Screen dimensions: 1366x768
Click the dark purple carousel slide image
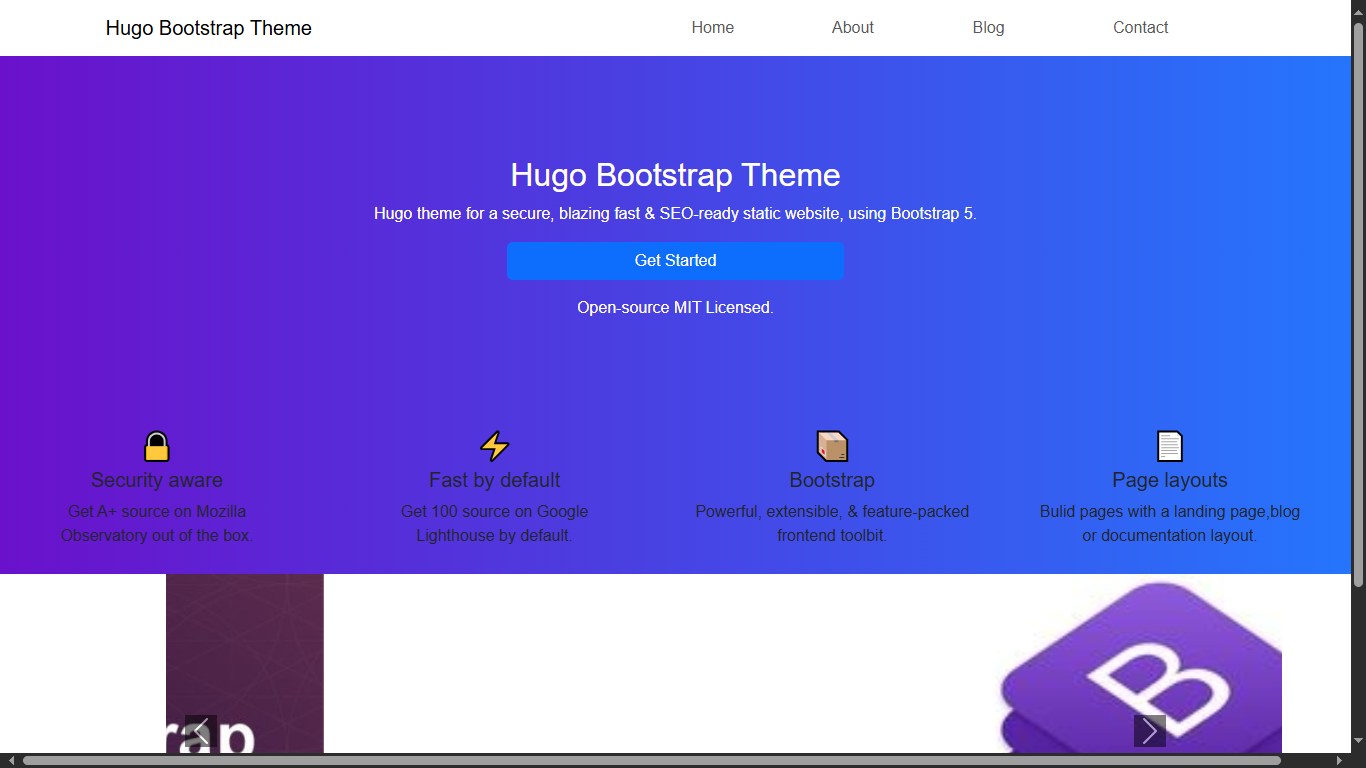point(245,650)
